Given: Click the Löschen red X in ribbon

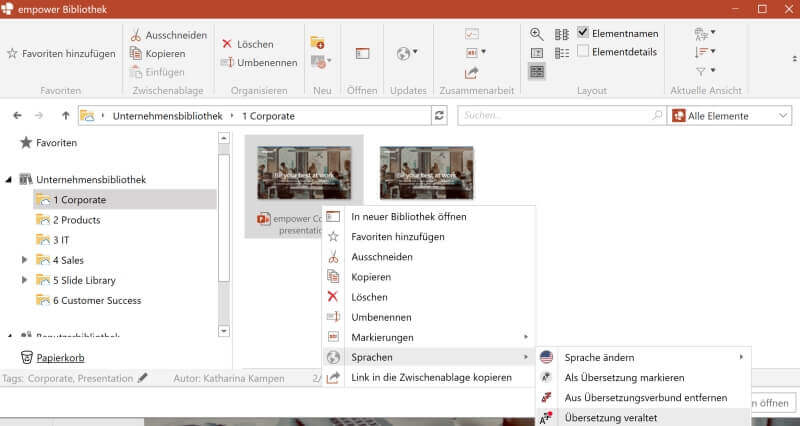Looking at the screenshot, I should (226, 45).
